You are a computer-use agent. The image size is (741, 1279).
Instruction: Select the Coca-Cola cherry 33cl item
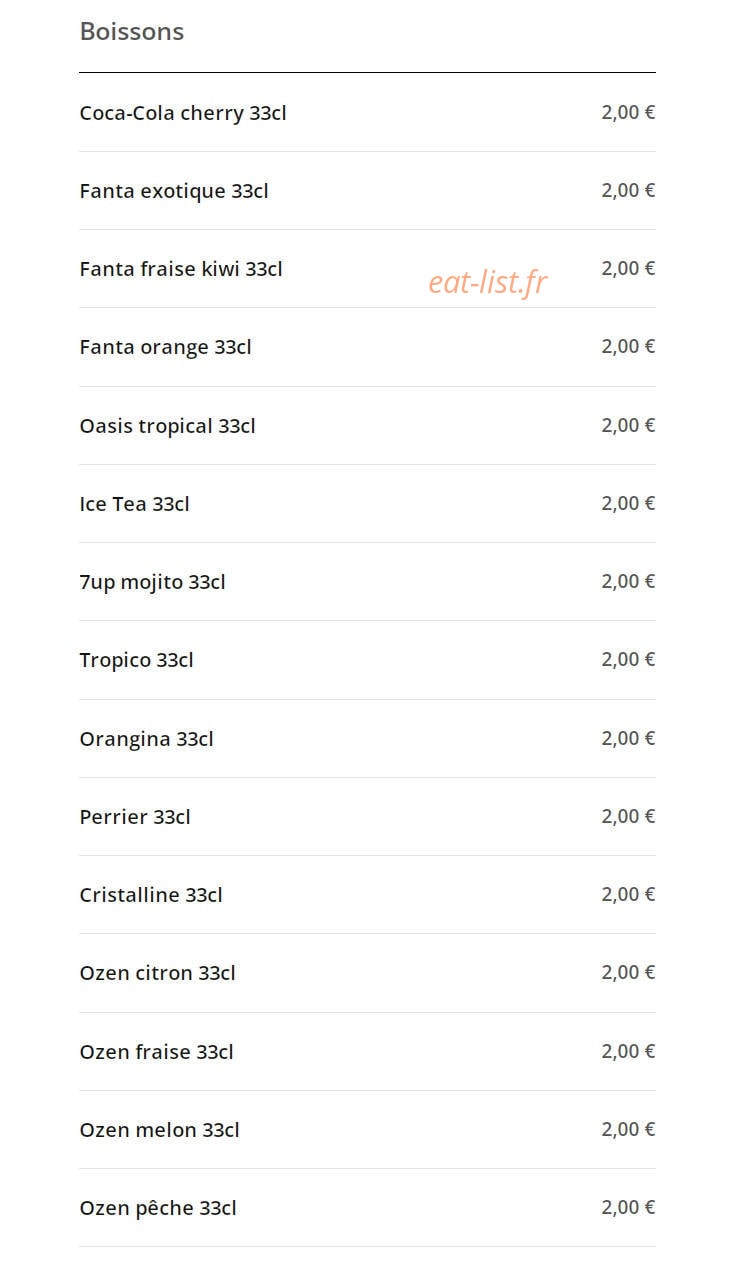tap(367, 112)
